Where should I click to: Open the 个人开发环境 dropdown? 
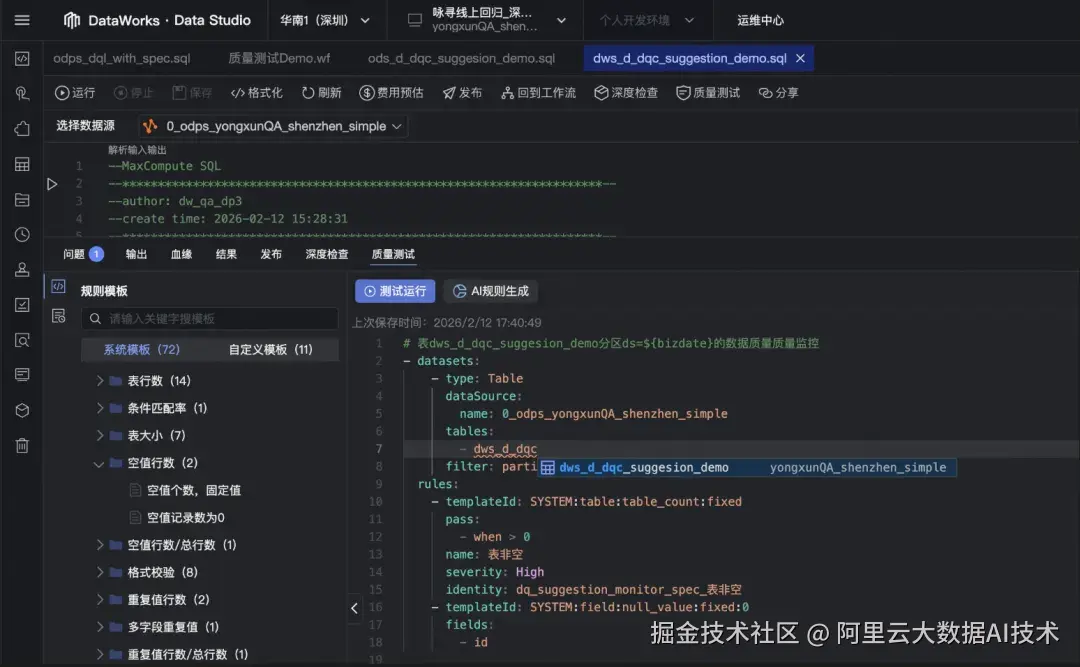(x=646, y=21)
